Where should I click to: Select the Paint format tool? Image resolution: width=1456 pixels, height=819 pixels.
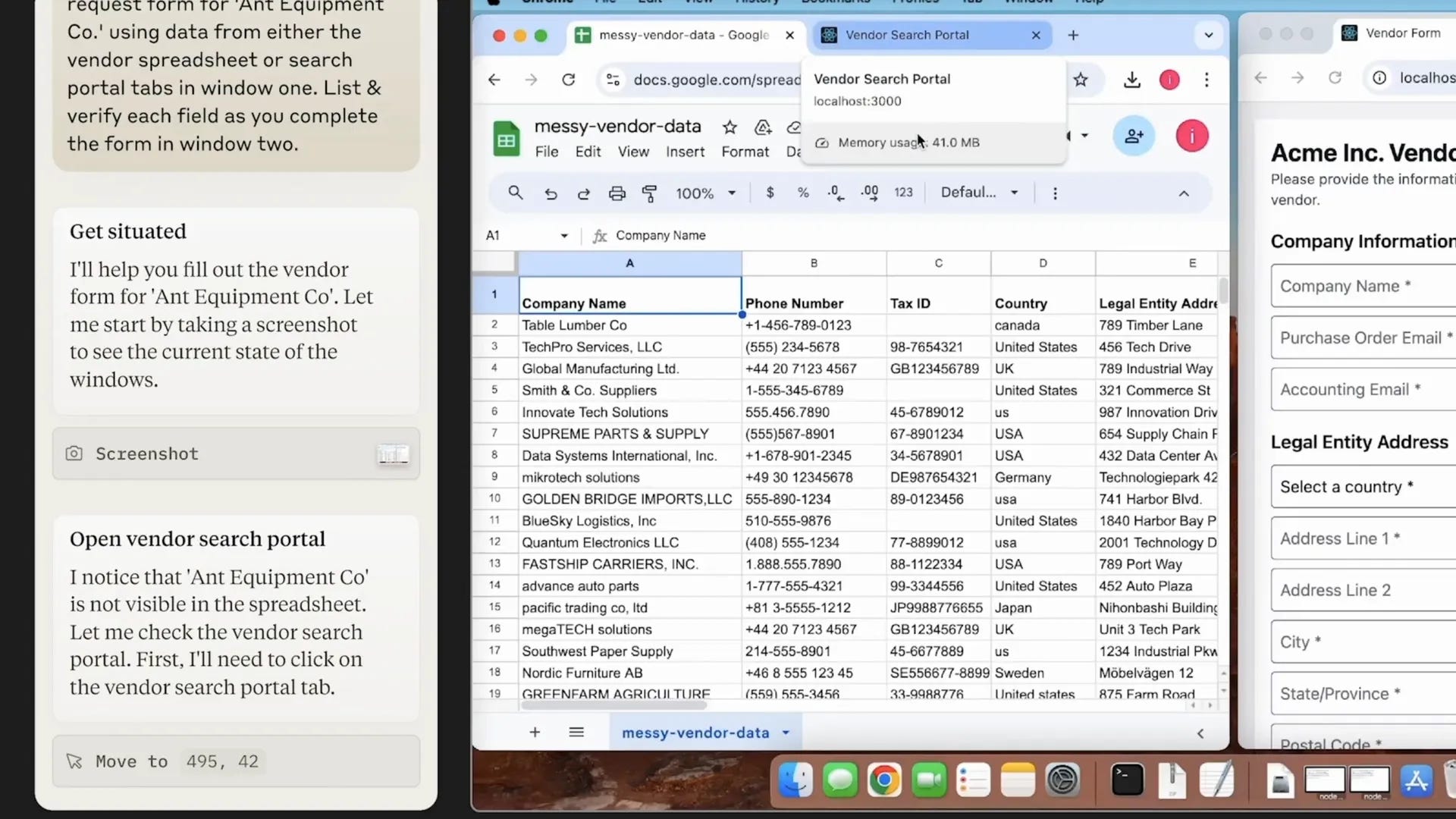coord(650,193)
